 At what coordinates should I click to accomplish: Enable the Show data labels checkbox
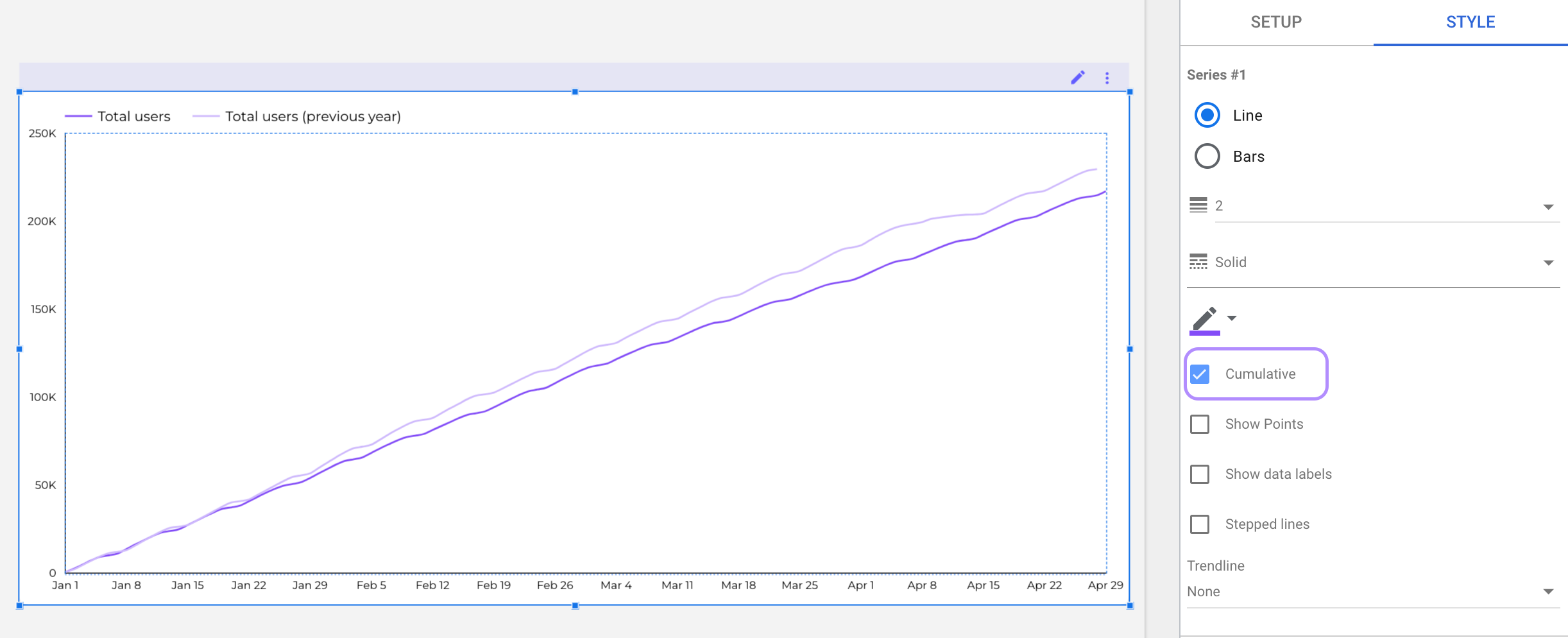coord(1200,474)
